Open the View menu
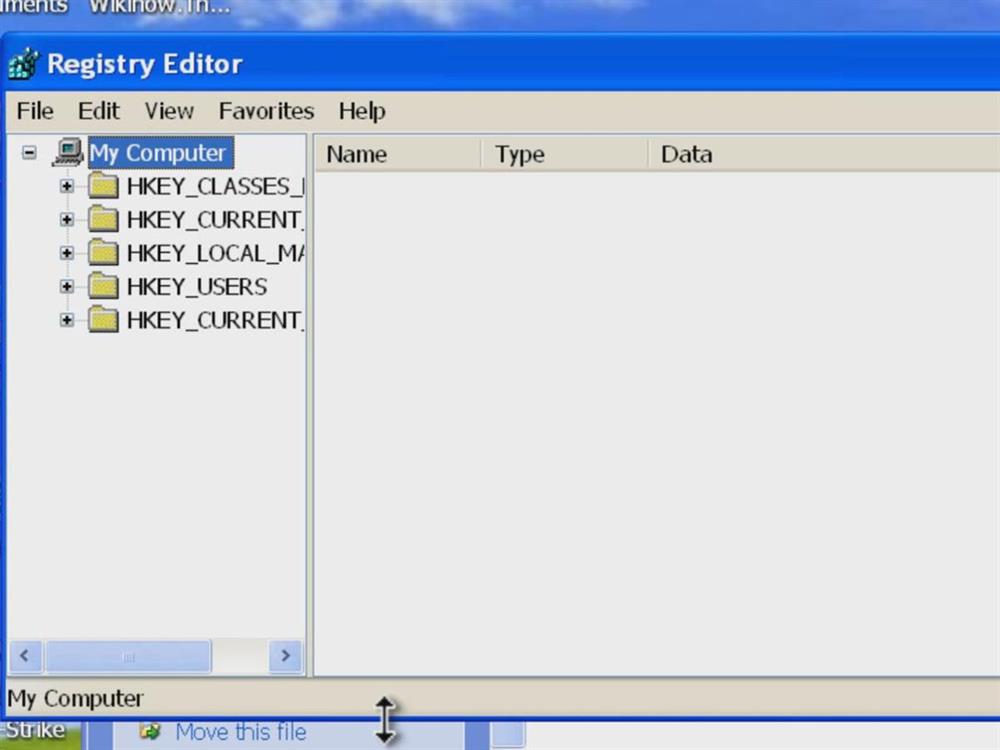Image resolution: width=1000 pixels, height=750 pixels. tap(169, 111)
